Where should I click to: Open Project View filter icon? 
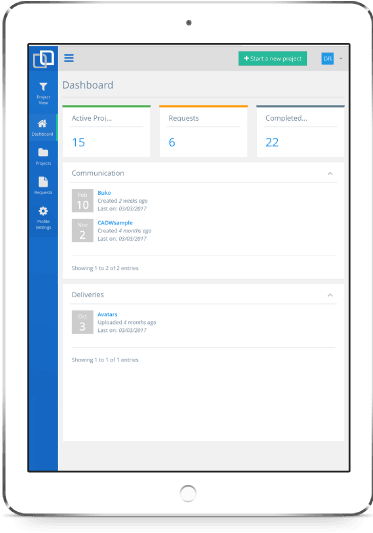(x=43, y=87)
